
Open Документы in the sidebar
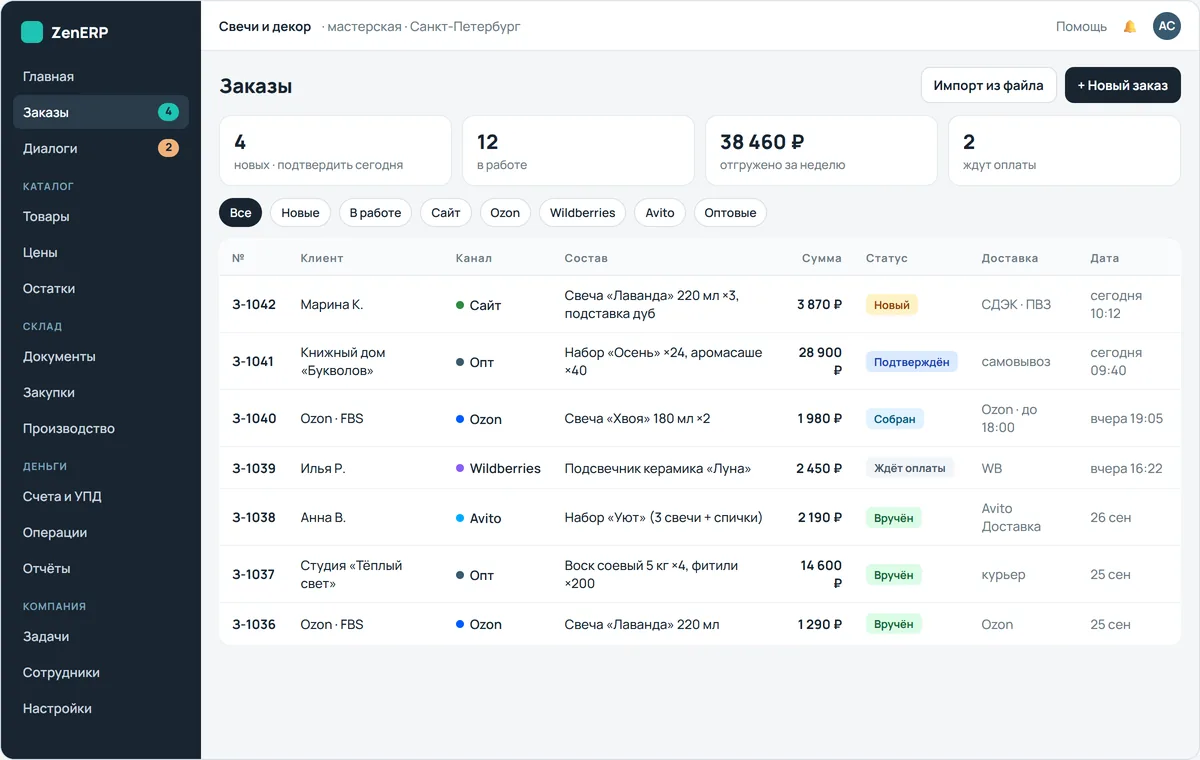(x=100, y=356)
